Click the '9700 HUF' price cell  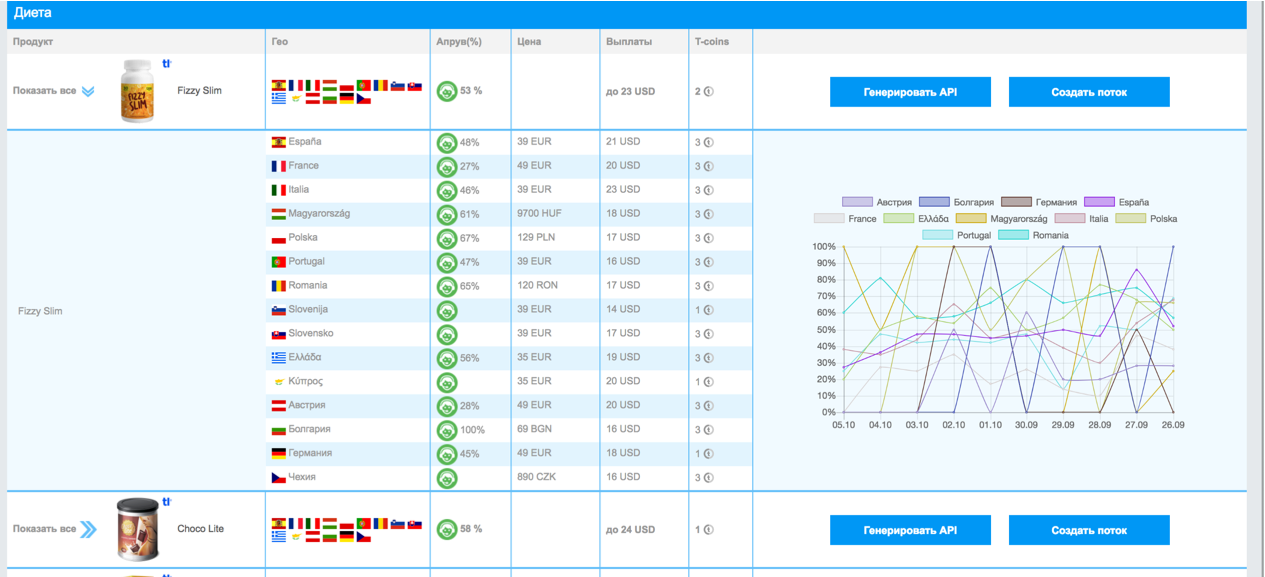540,214
